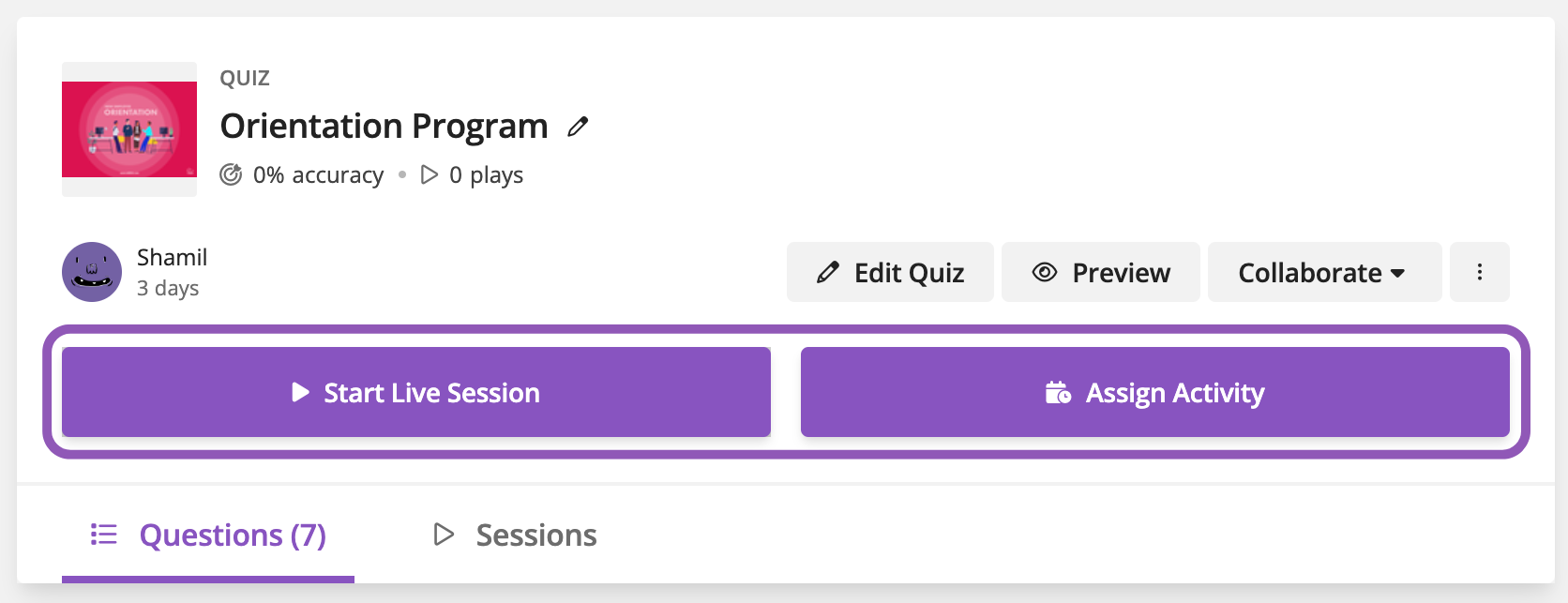The width and height of the screenshot is (1568, 603).
Task: Open the Sessions tab
Action: point(515,535)
